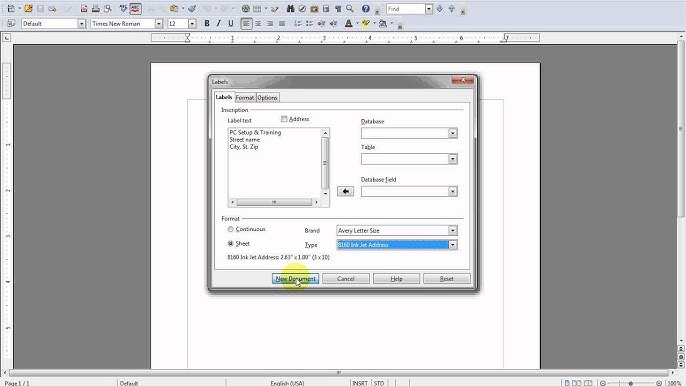Click Find Previous up arrow
The height and width of the screenshot is (386, 686).
tap(452, 8)
